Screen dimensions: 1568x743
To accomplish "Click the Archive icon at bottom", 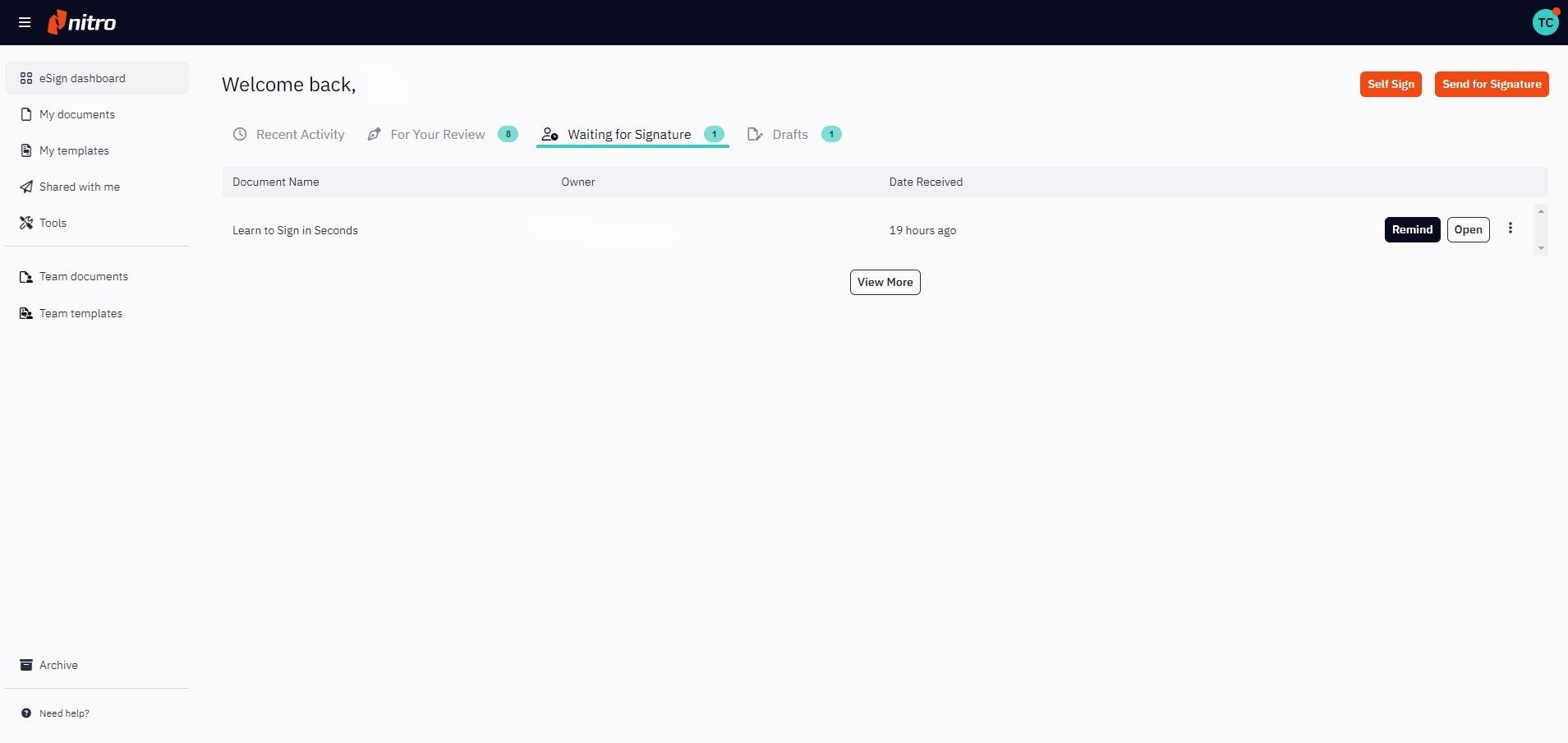I will 25,665.
